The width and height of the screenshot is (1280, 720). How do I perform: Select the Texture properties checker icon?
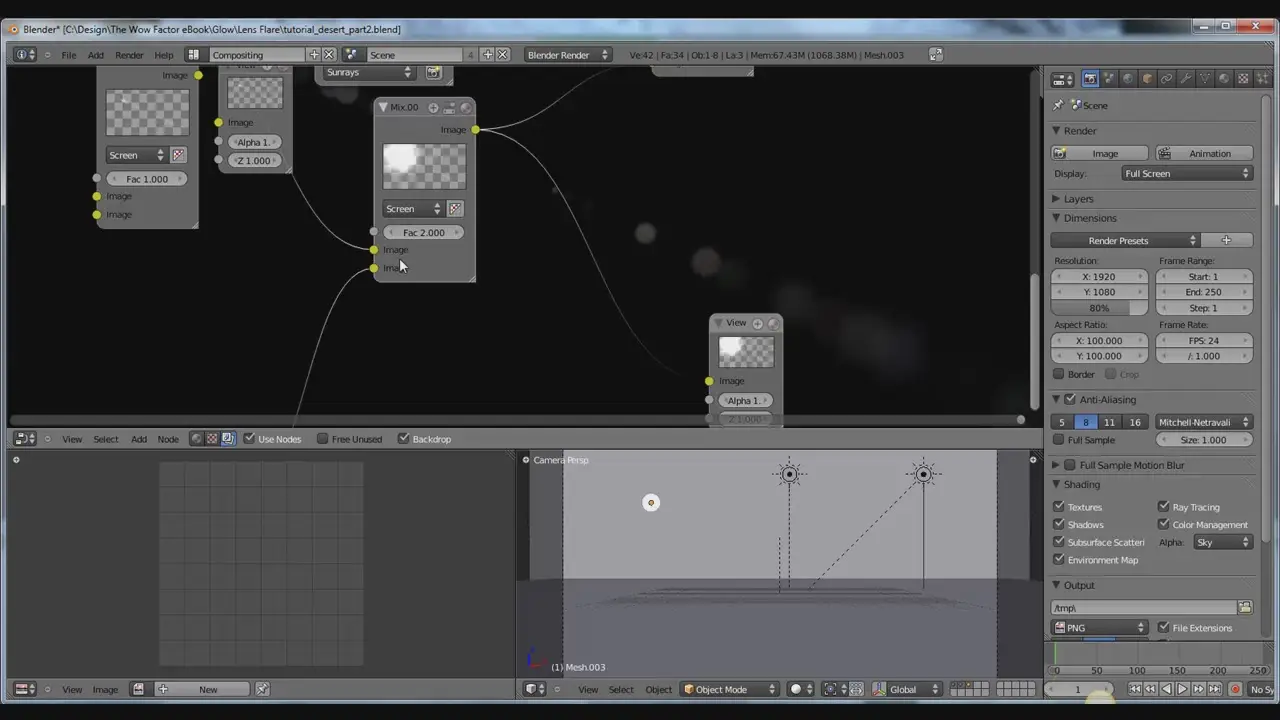[x=1243, y=79]
